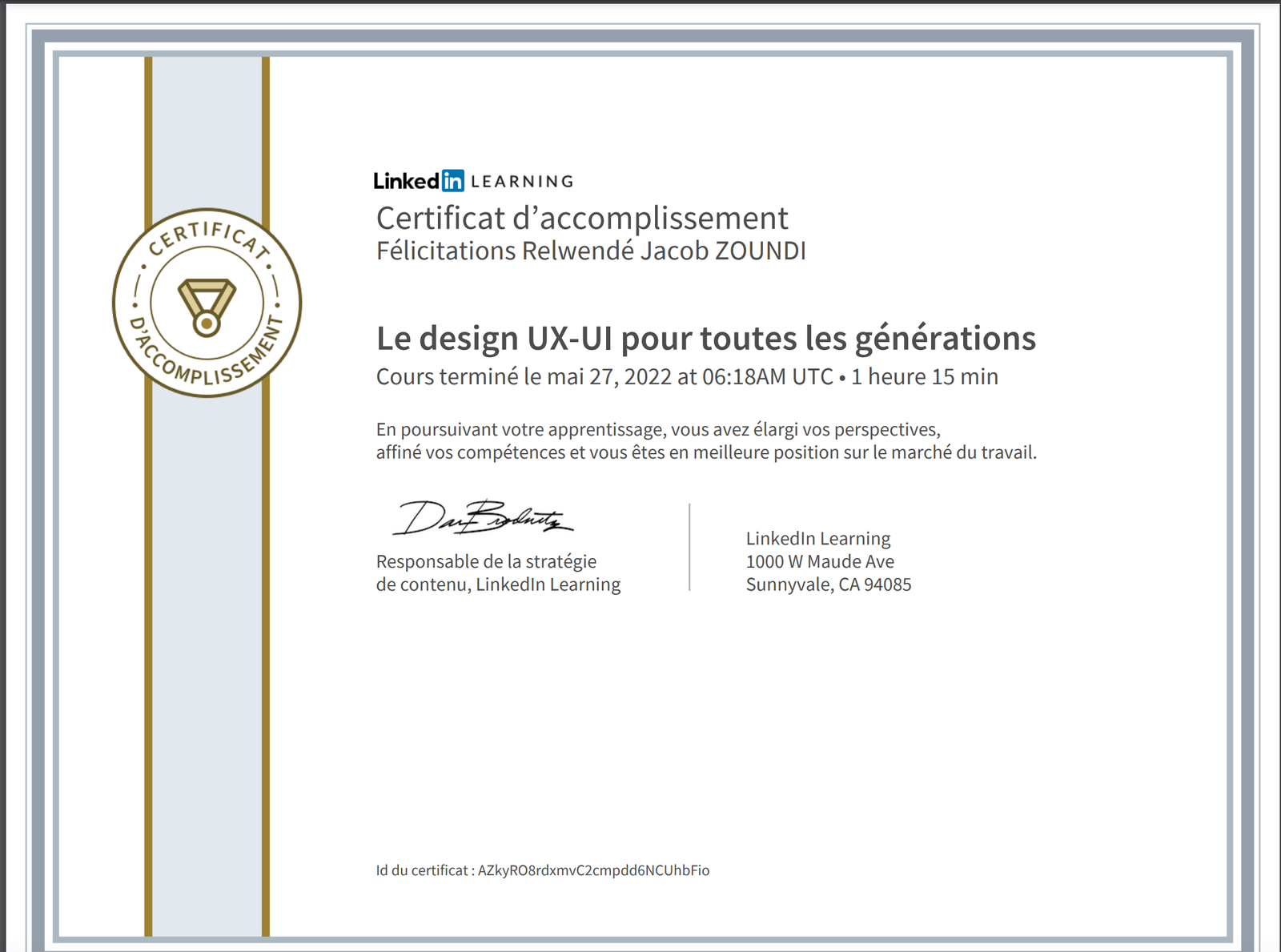Click address line "1000 W Maude Ave"

(x=820, y=561)
